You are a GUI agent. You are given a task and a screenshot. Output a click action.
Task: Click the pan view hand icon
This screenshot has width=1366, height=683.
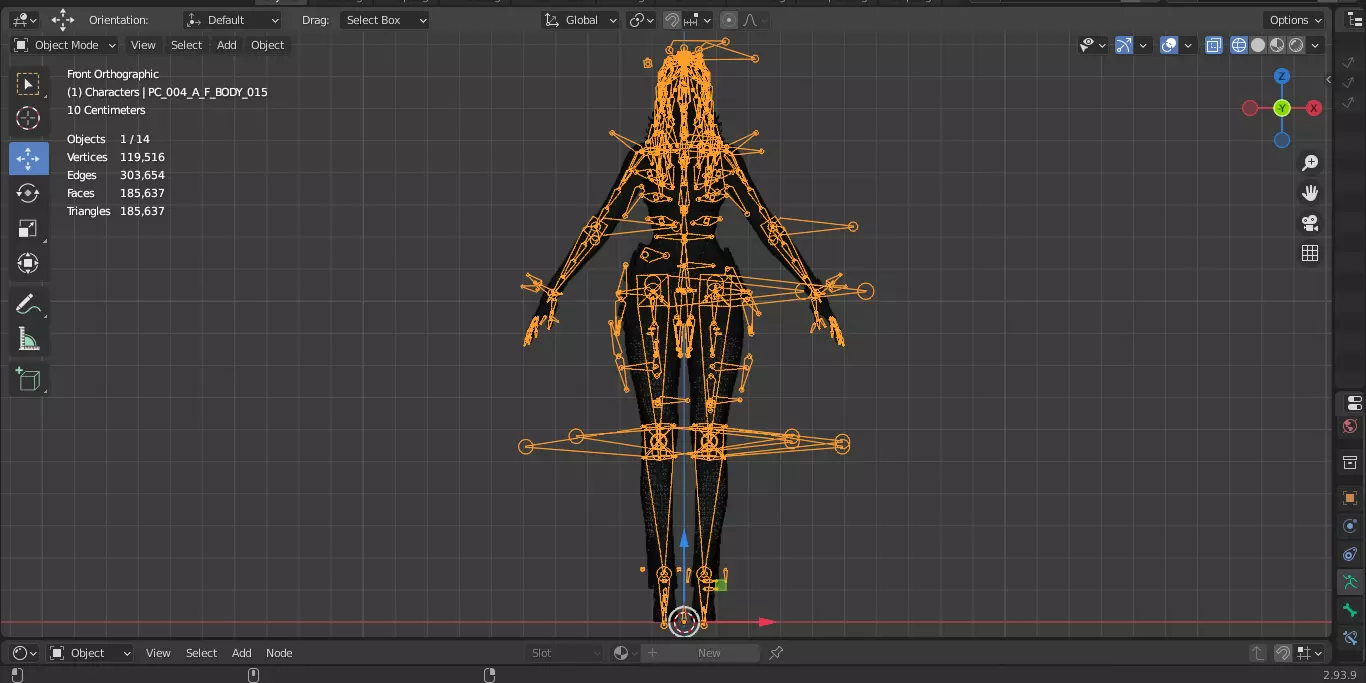tap(1310, 193)
